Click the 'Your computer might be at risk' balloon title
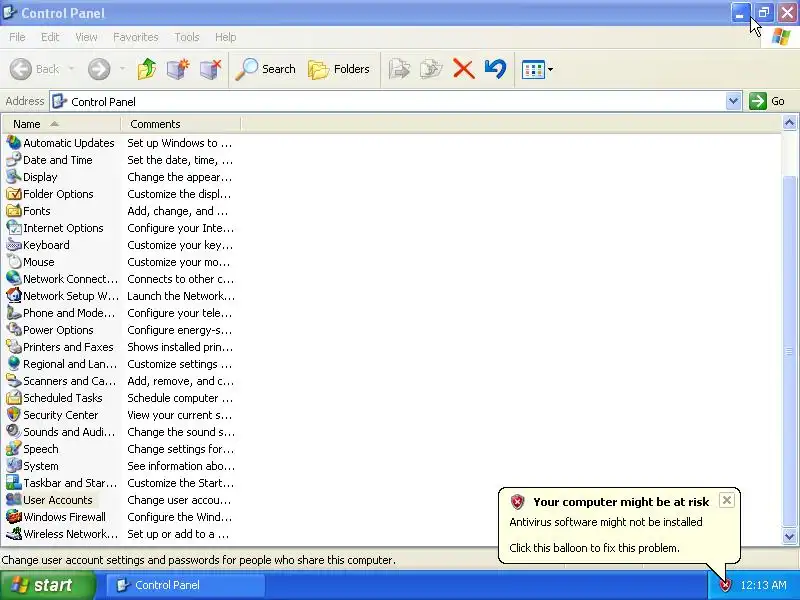The height and width of the screenshot is (600, 800). tap(621, 502)
